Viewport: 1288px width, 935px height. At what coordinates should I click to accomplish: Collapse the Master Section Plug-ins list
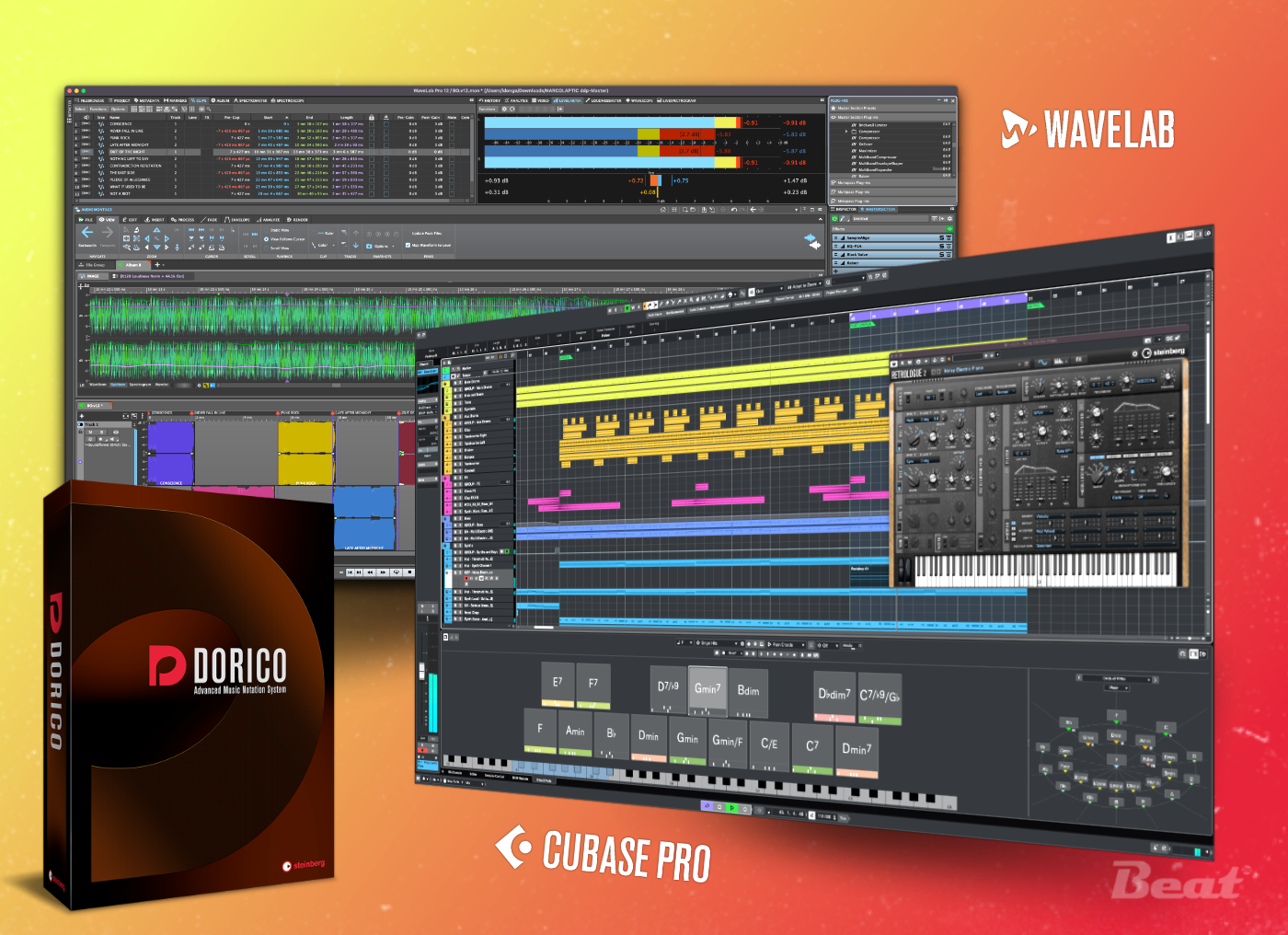click(891, 118)
